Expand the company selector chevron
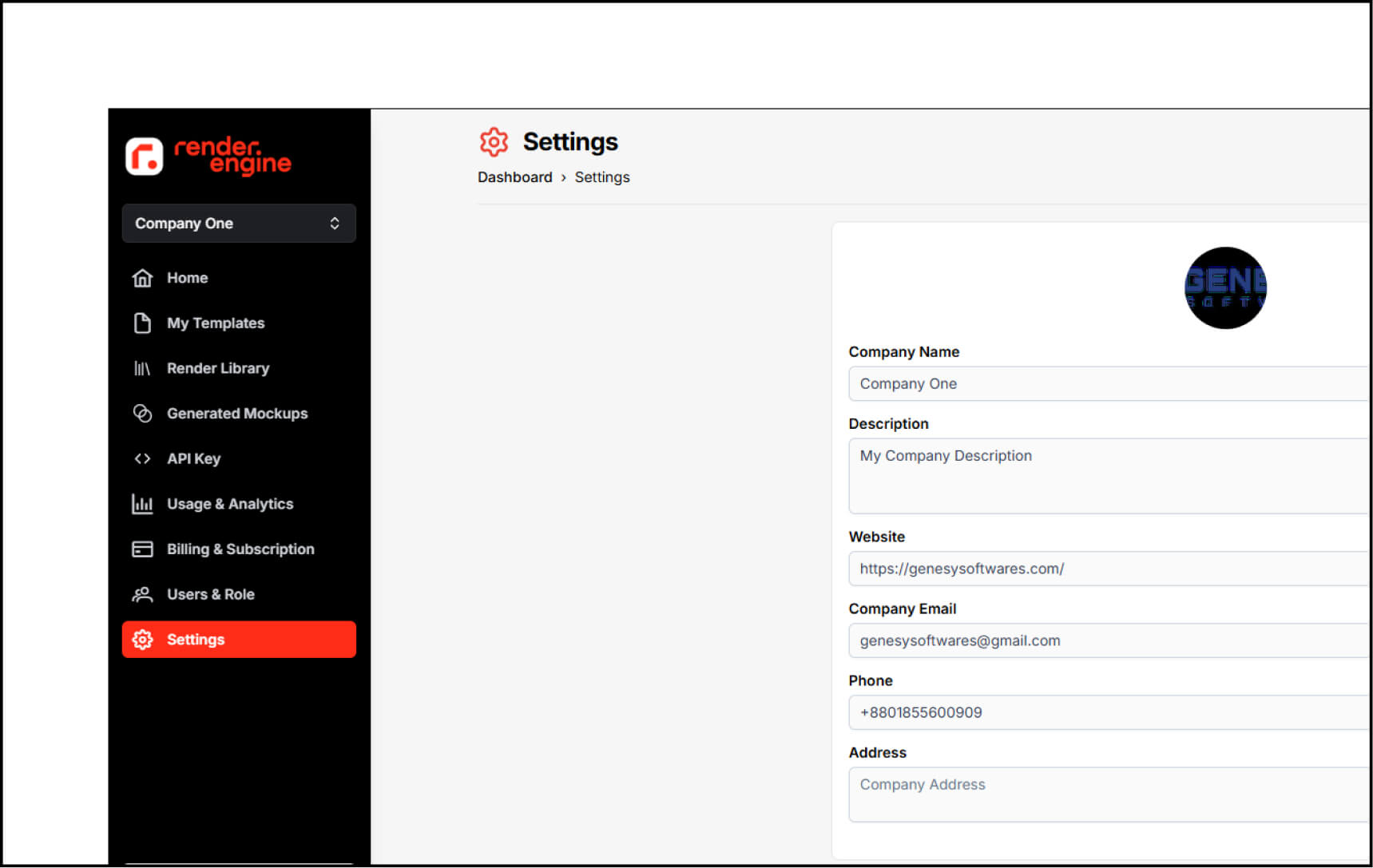The height and width of the screenshot is (868, 1373). 335,223
